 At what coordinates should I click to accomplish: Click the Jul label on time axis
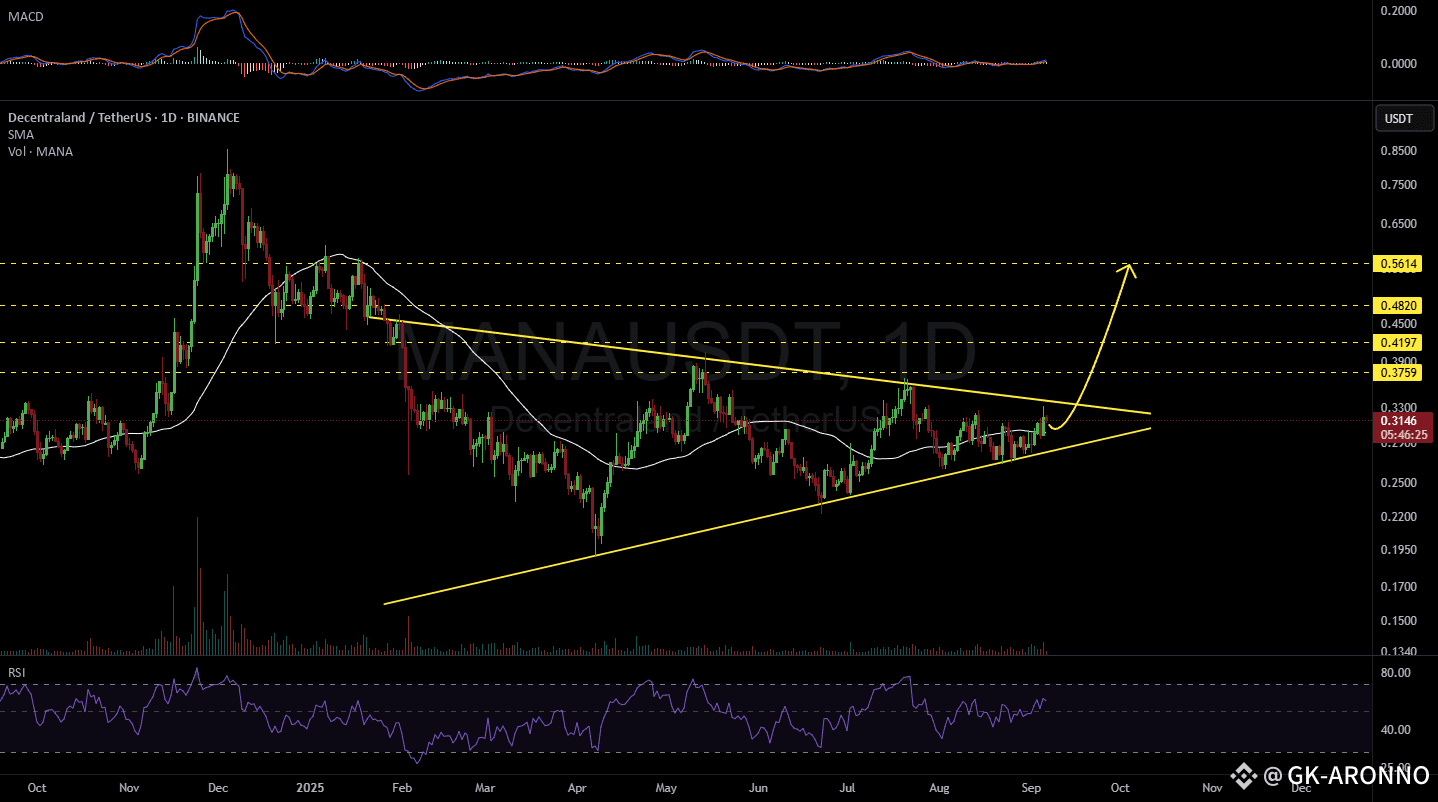click(845, 787)
